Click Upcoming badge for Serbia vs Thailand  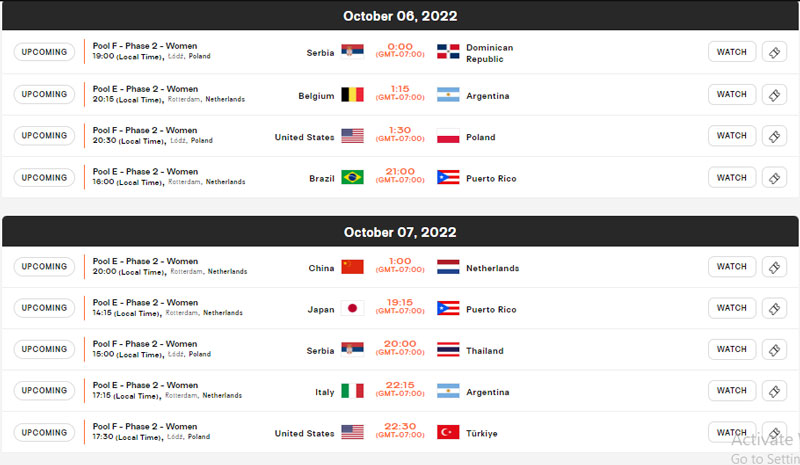coord(44,349)
